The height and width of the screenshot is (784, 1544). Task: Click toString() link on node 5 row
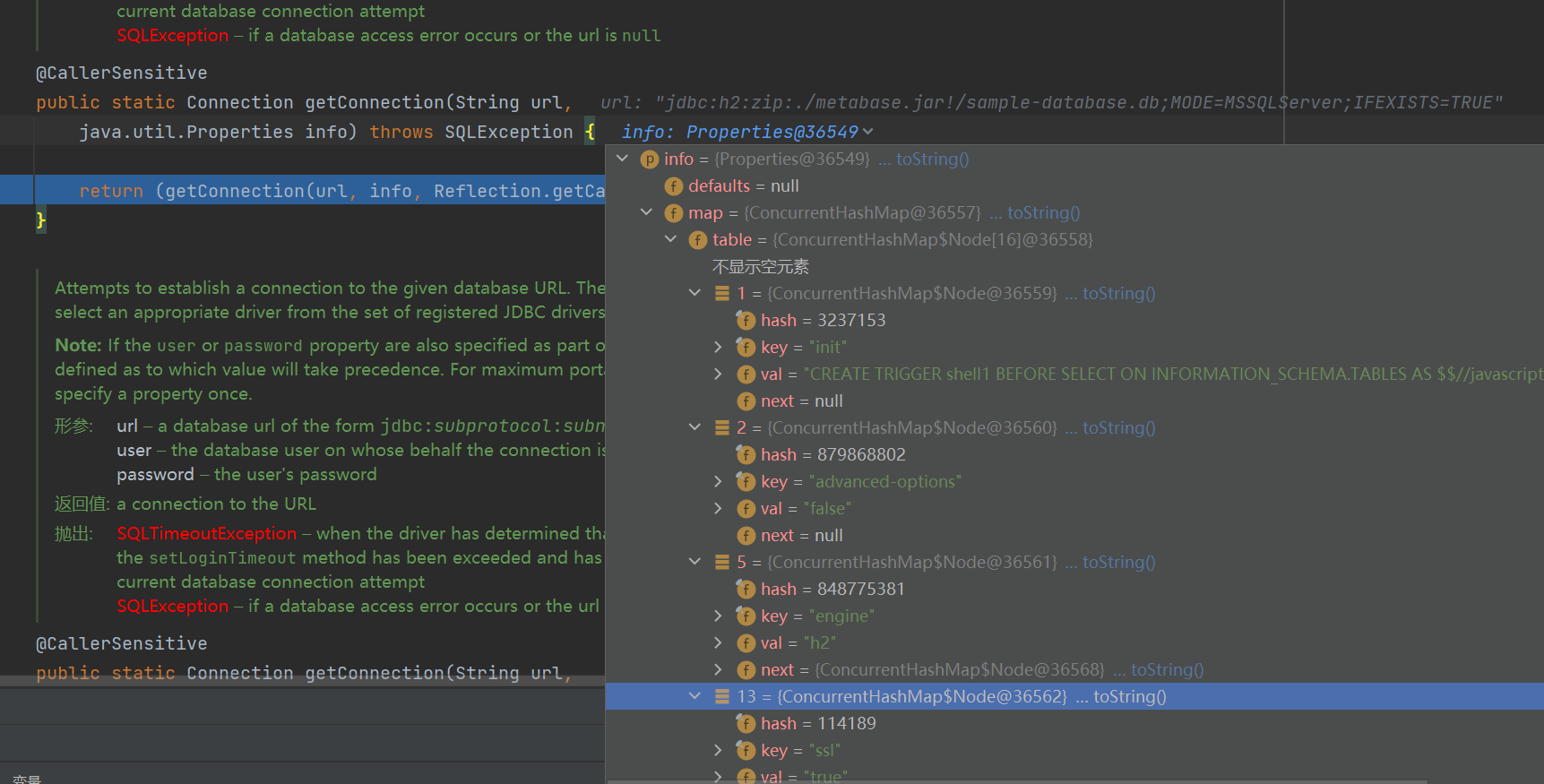click(x=1118, y=562)
